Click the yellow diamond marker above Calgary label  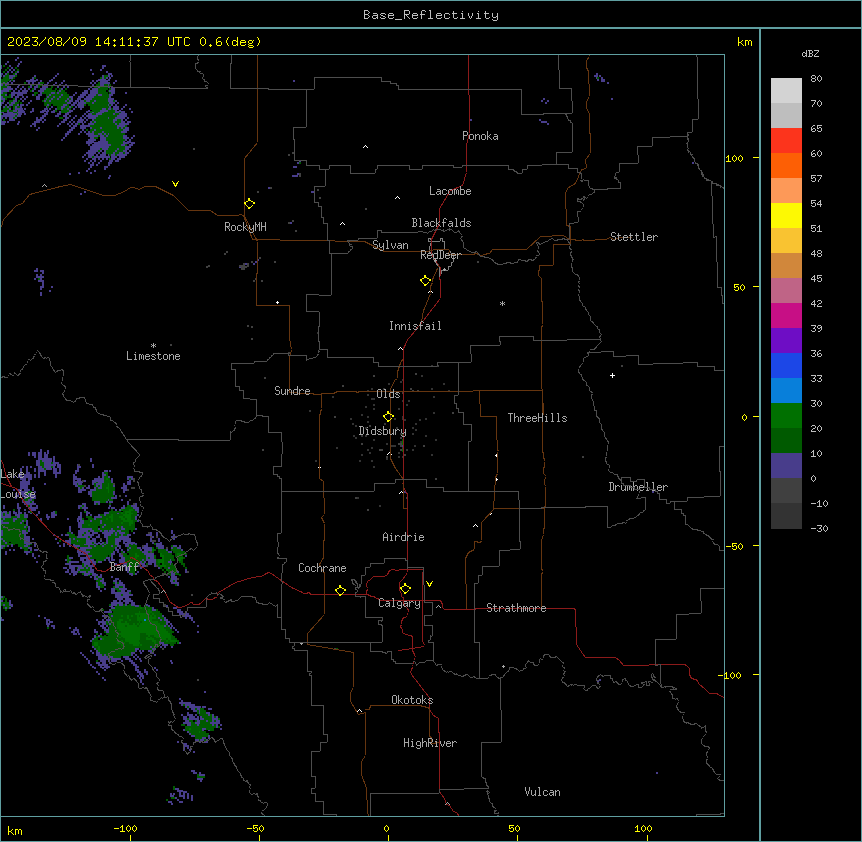pyautogui.click(x=405, y=589)
